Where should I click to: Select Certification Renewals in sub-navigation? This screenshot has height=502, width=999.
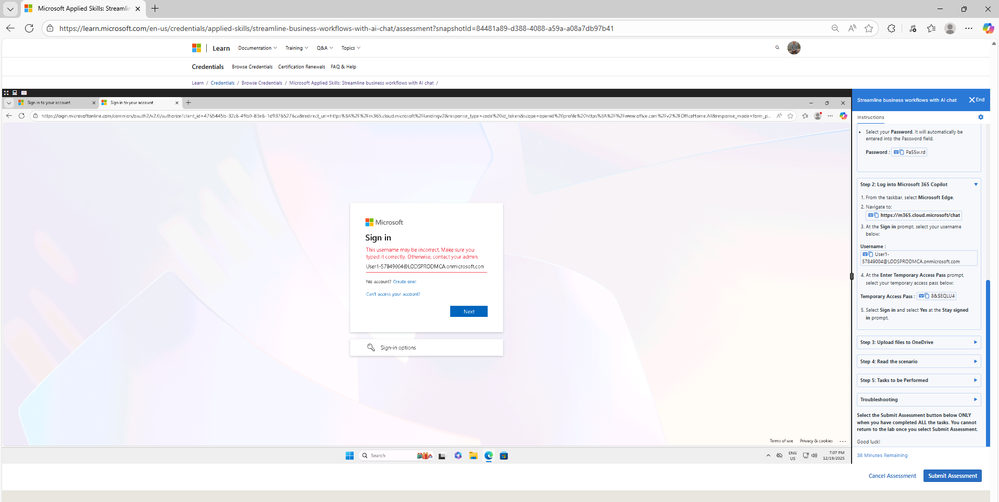pyautogui.click(x=301, y=67)
